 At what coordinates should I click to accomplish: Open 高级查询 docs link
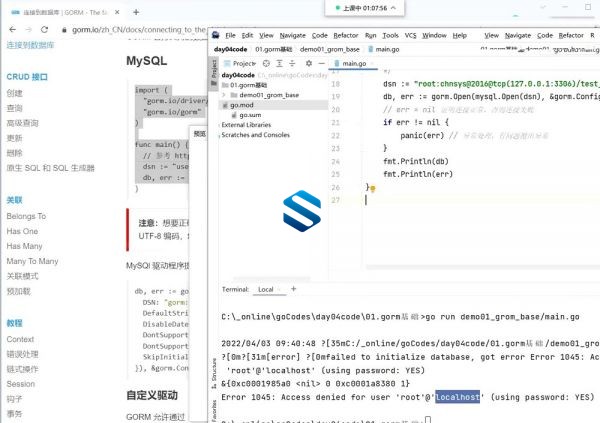tap(23, 123)
